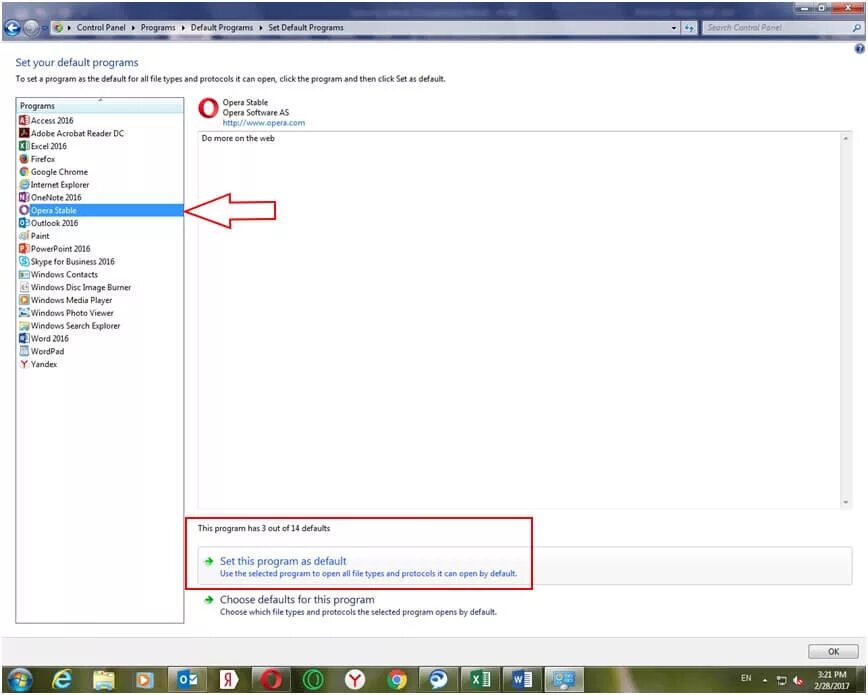Click the Yandex Browser Y taskbar icon
Screen dimensions: 868x695
coord(355,679)
